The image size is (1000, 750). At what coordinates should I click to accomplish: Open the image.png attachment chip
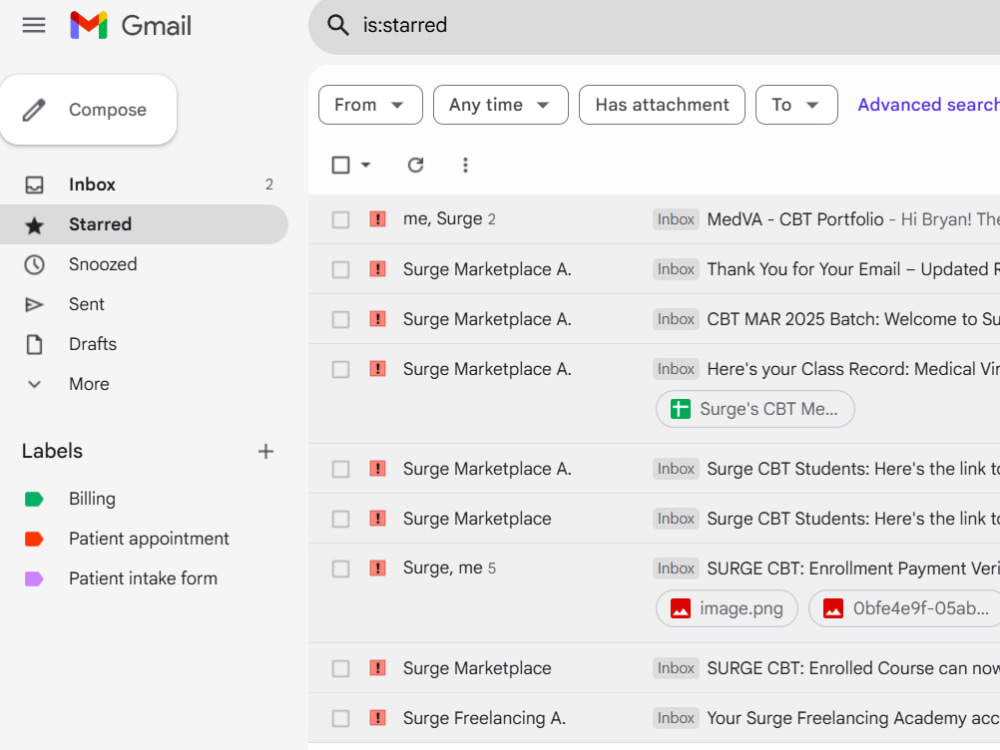pos(727,608)
